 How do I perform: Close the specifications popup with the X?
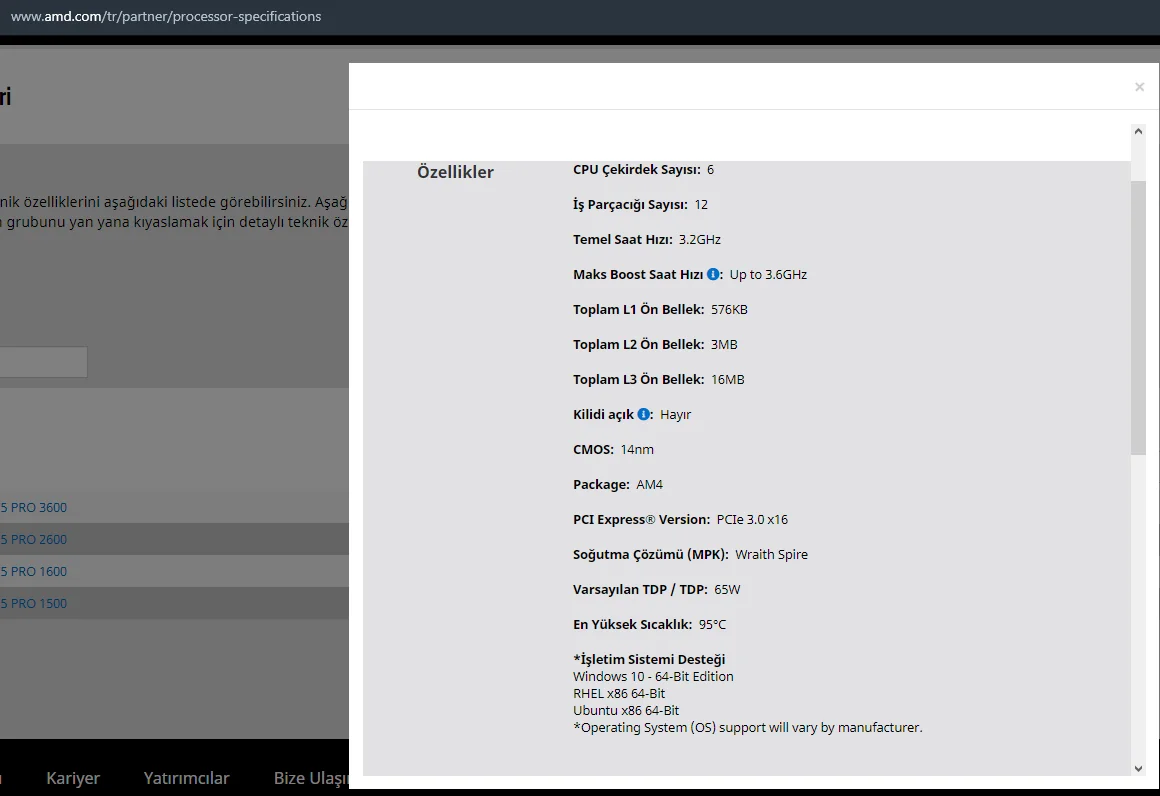pyautogui.click(x=1139, y=87)
